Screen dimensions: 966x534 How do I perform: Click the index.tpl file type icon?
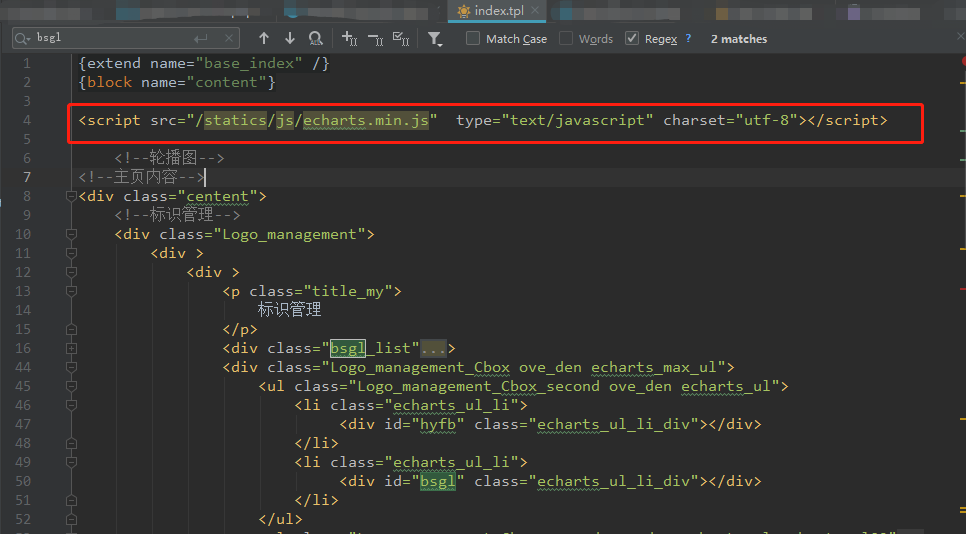click(463, 10)
